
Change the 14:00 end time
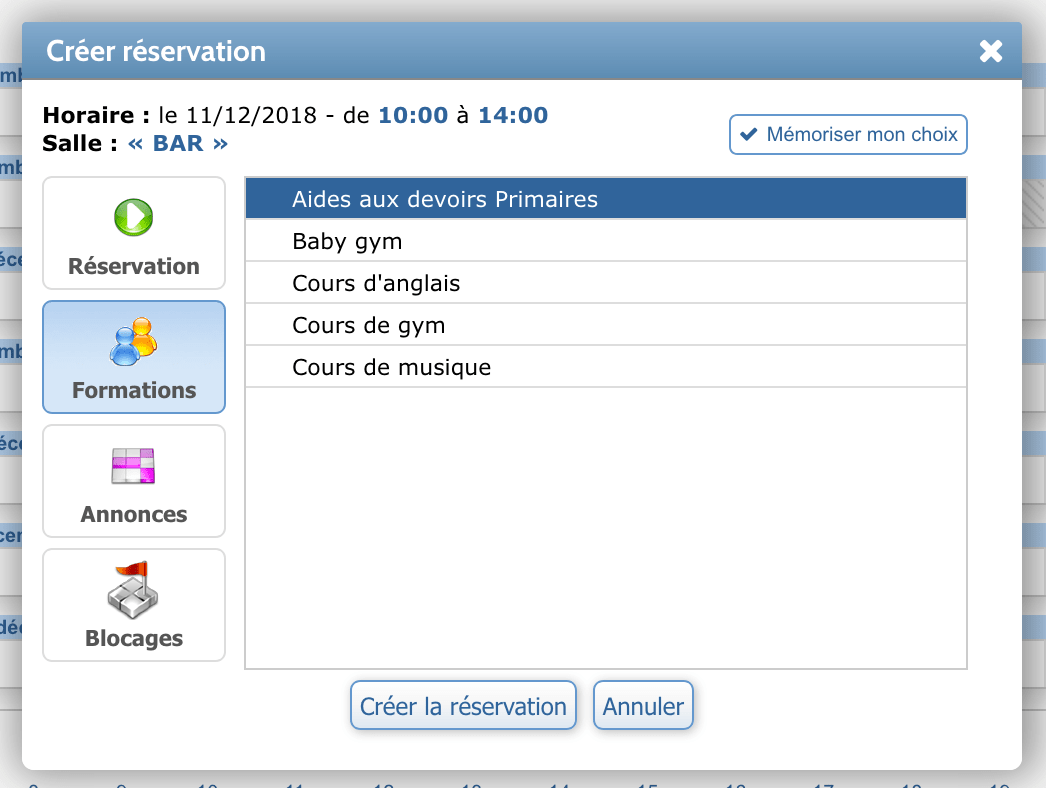(x=513, y=115)
